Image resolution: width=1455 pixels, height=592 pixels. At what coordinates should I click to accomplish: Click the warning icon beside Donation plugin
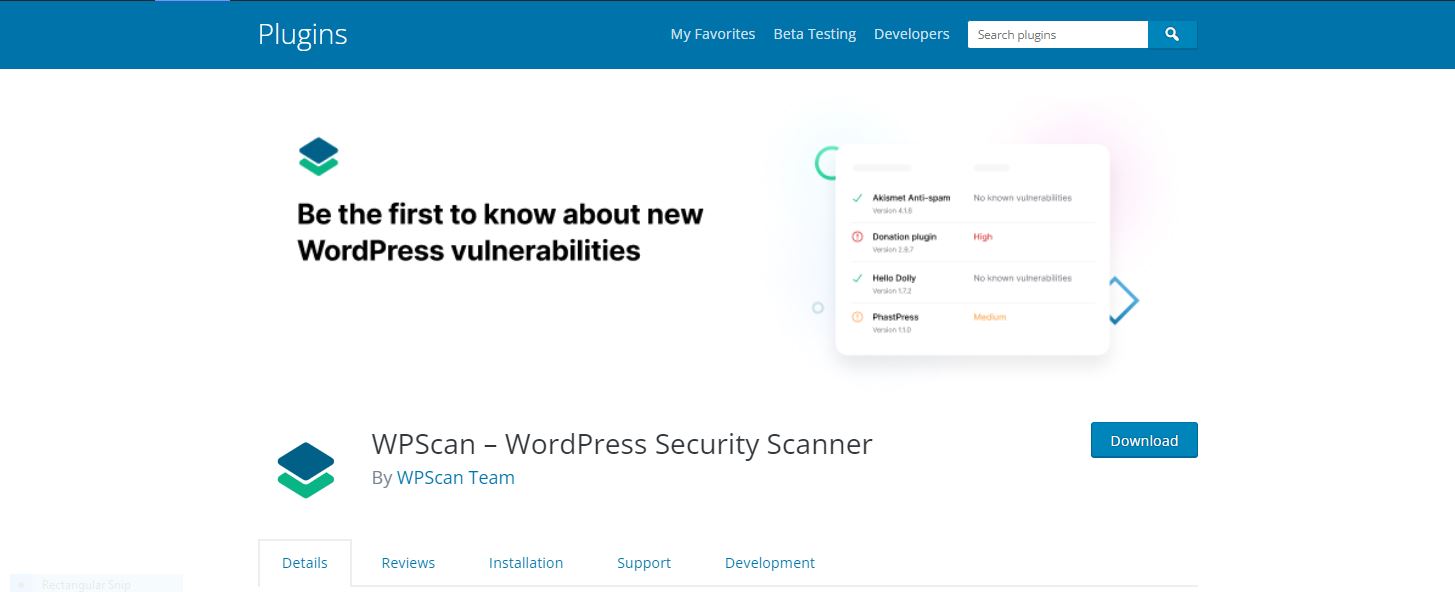856,237
